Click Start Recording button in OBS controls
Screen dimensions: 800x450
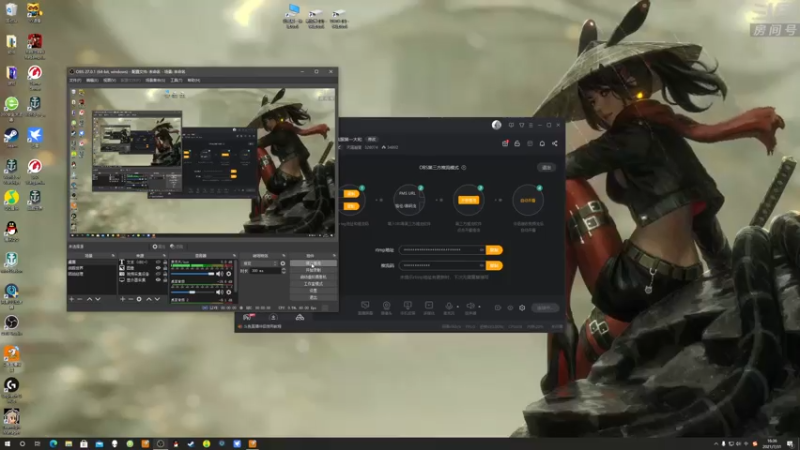(x=313, y=270)
